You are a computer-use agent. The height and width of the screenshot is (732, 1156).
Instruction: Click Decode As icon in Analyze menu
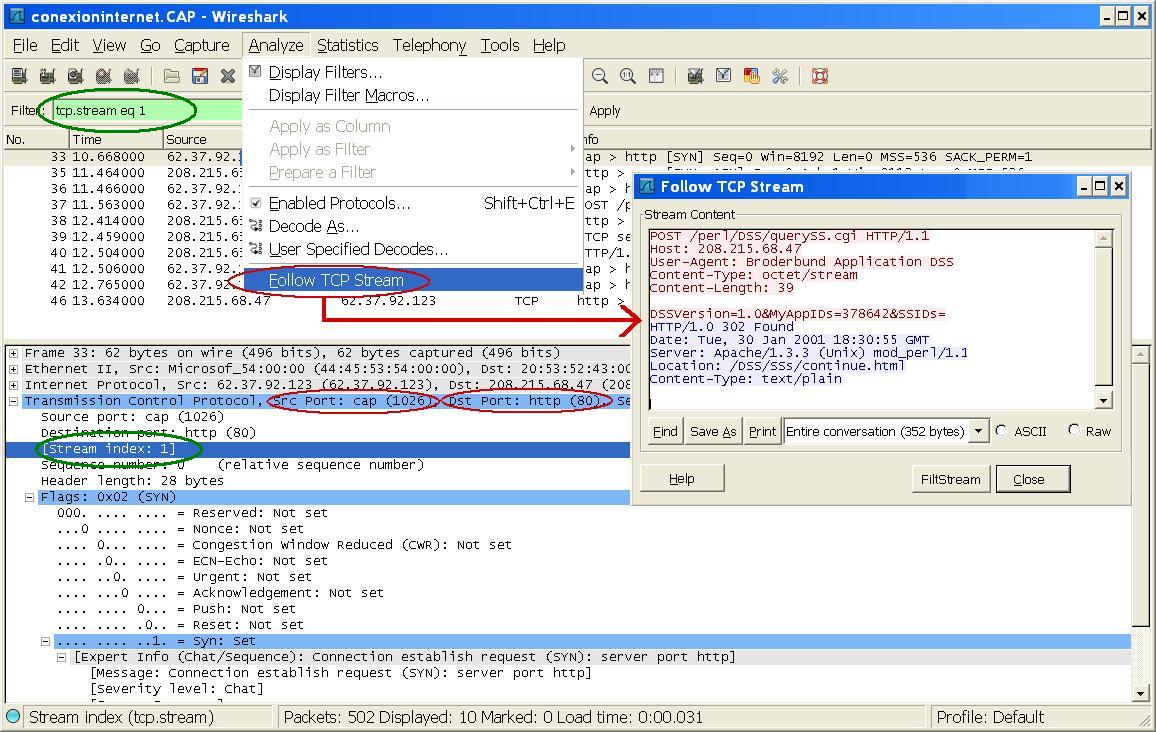tap(256, 226)
